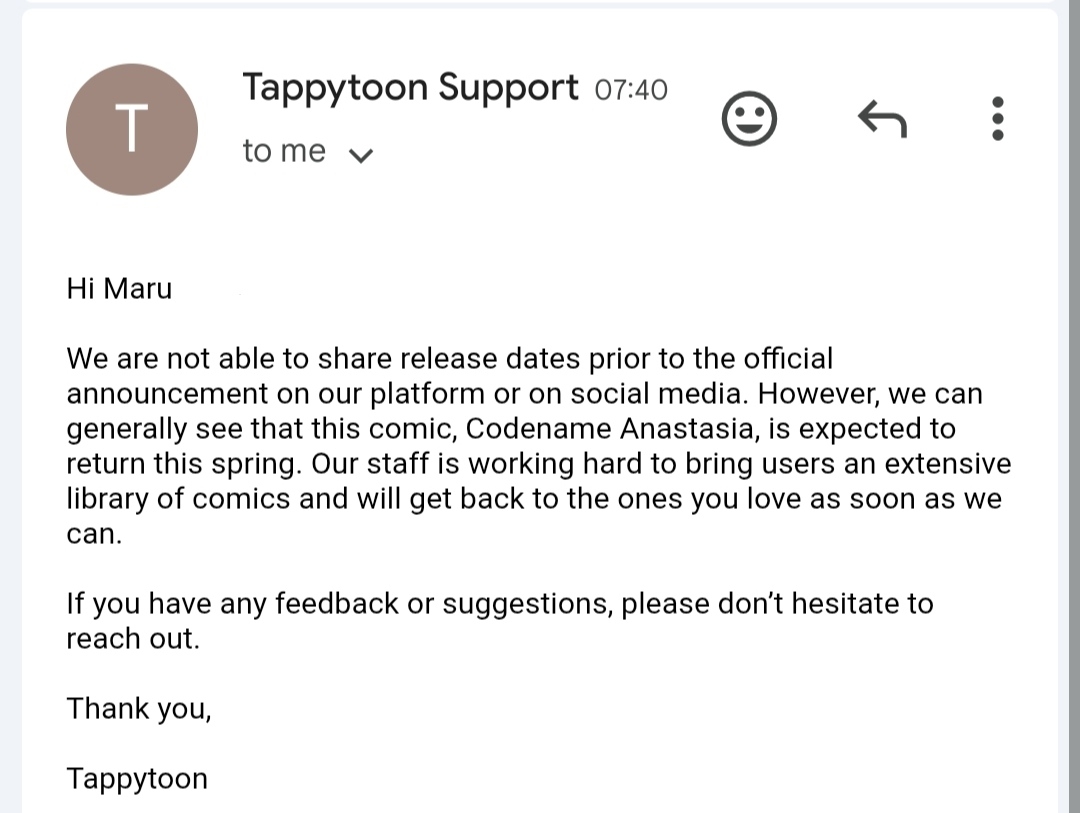Tap the "to me" recipient label

284,151
